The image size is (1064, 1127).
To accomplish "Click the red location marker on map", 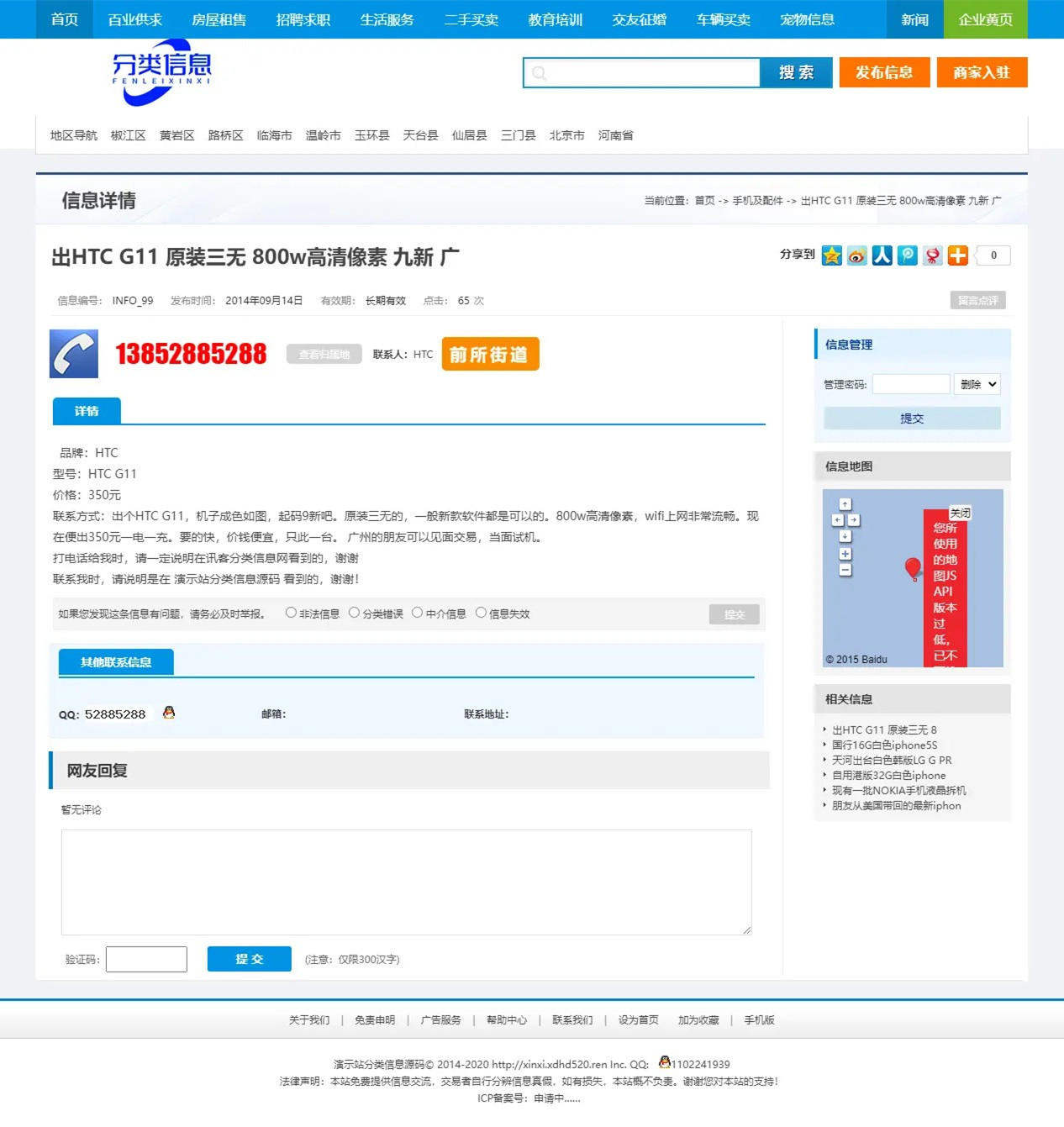I will tap(913, 569).
